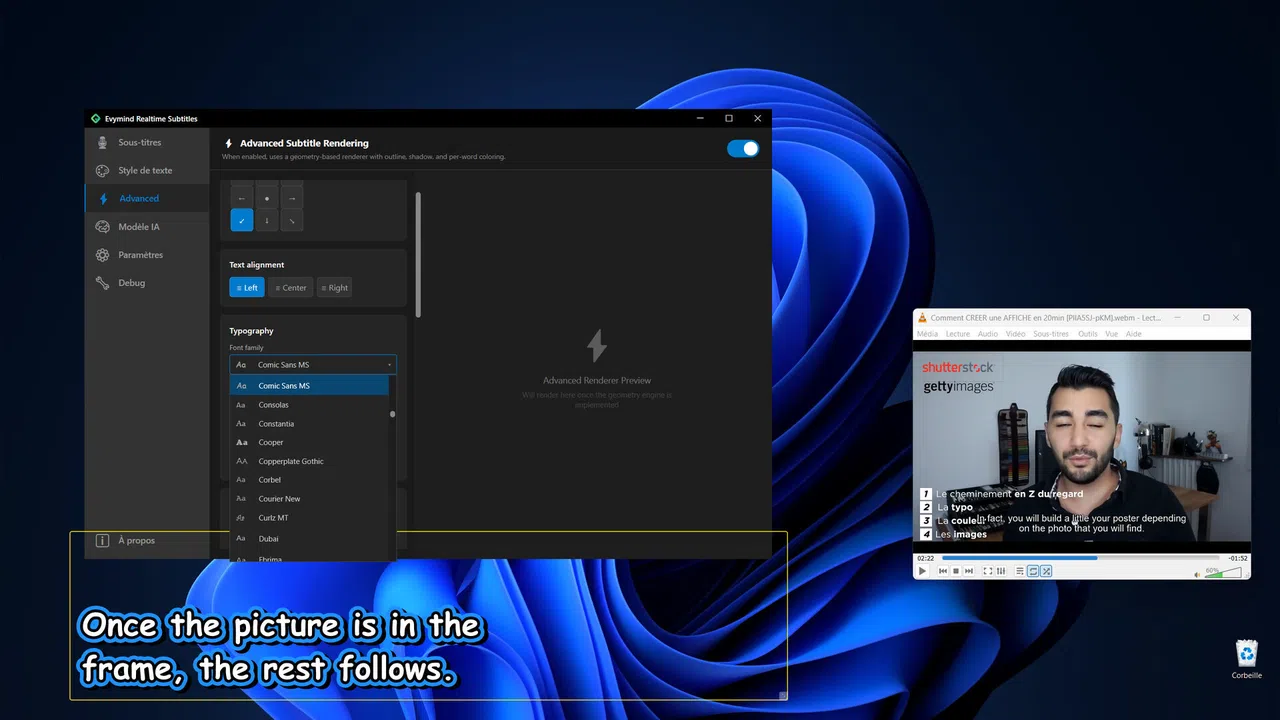Open VLC Audio menu

coord(988,334)
